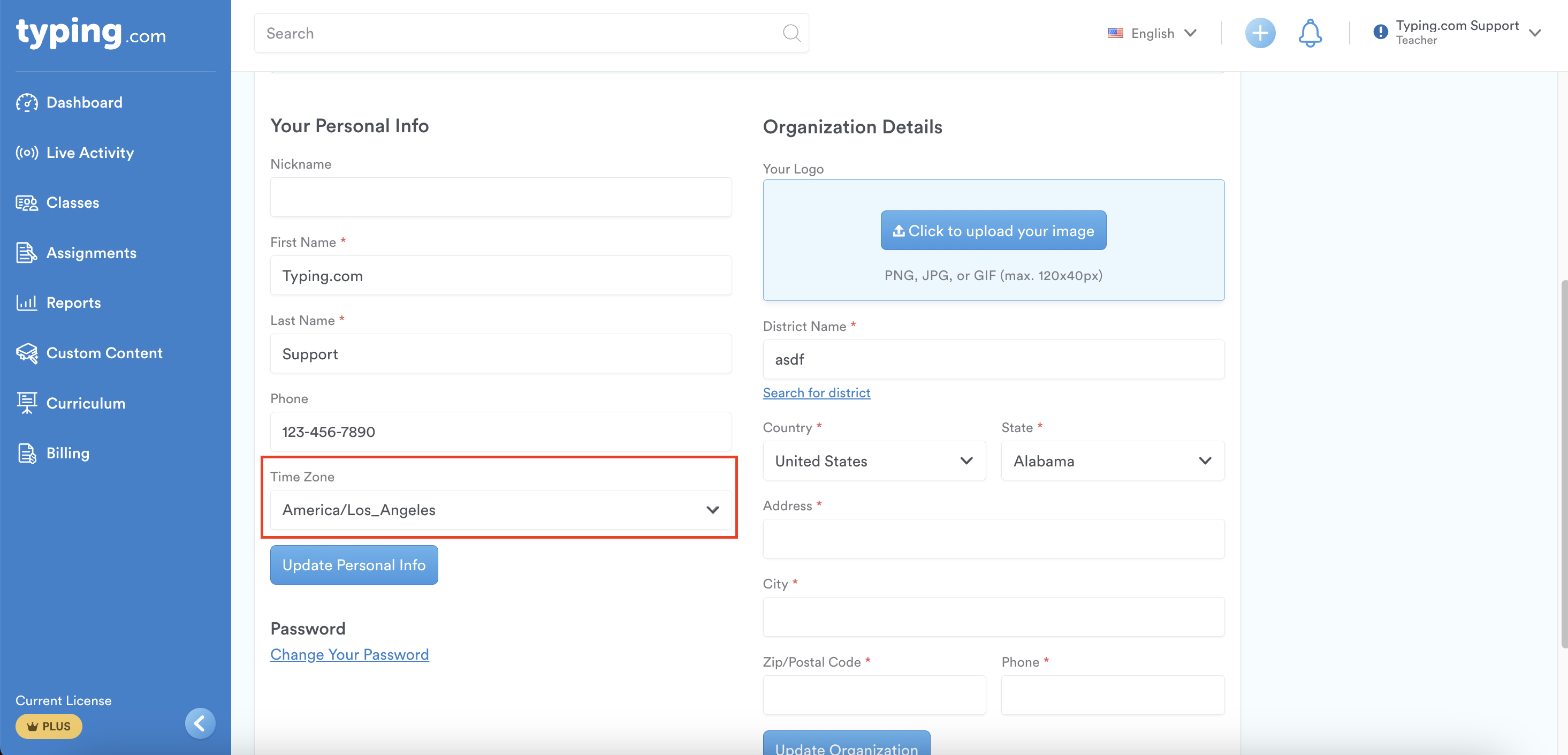Click the search magnifier icon
The height and width of the screenshot is (755, 1568).
(x=791, y=33)
